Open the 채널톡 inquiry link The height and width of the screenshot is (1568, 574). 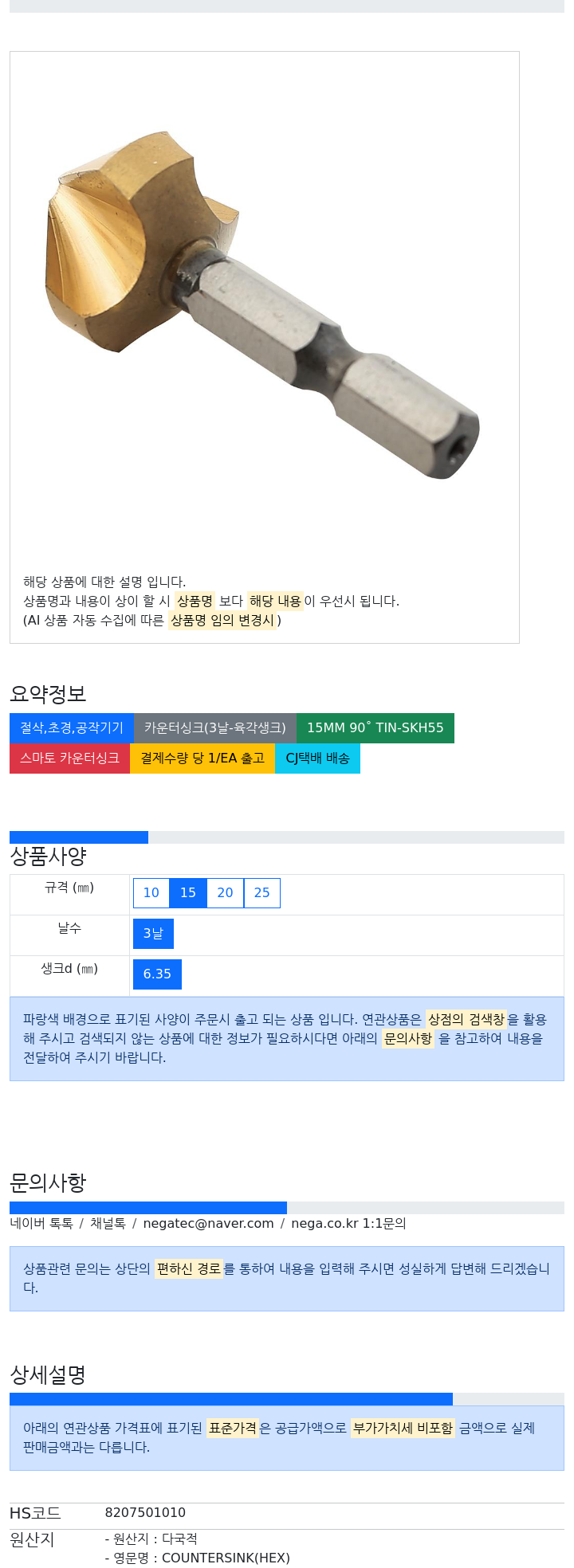tap(108, 1223)
